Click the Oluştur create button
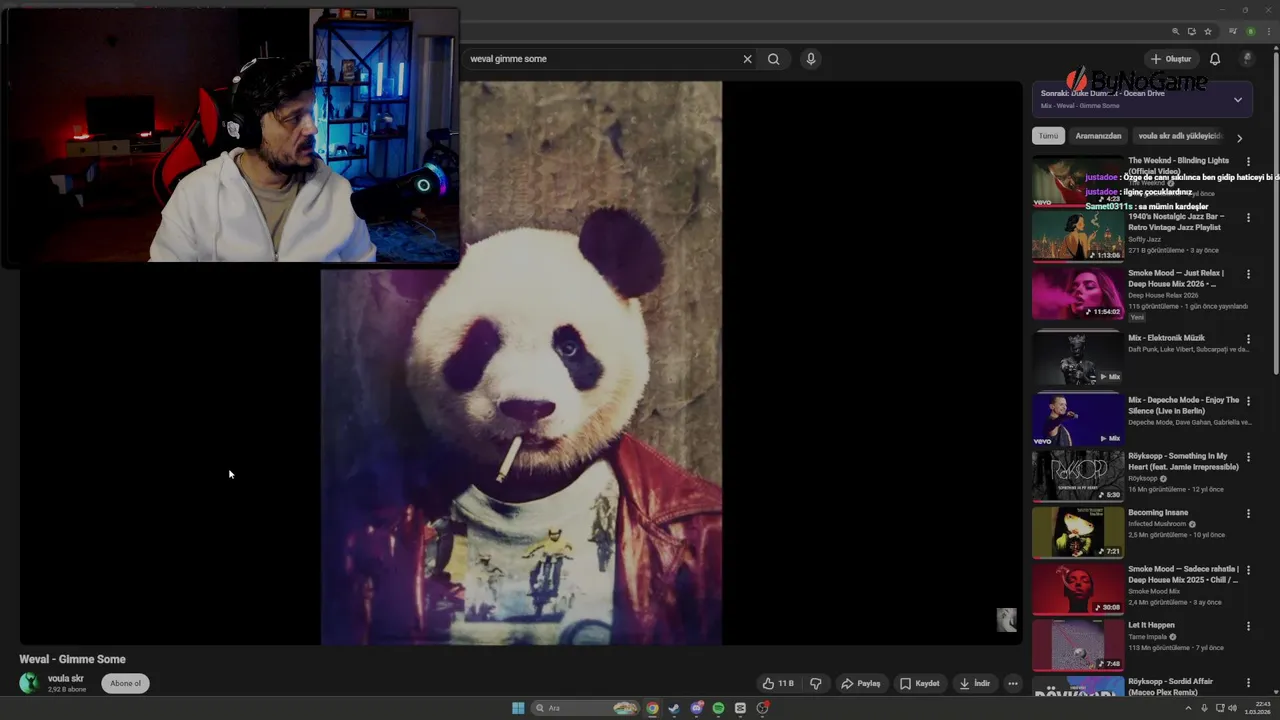The image size is (1280, 720). 1171,59
